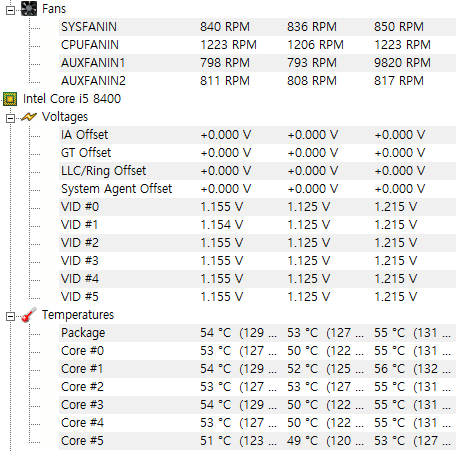Viewport: 456px width, 451px height.
Task: Click the CPU chip icon for Intel Core i5
Action: [10, 99]
